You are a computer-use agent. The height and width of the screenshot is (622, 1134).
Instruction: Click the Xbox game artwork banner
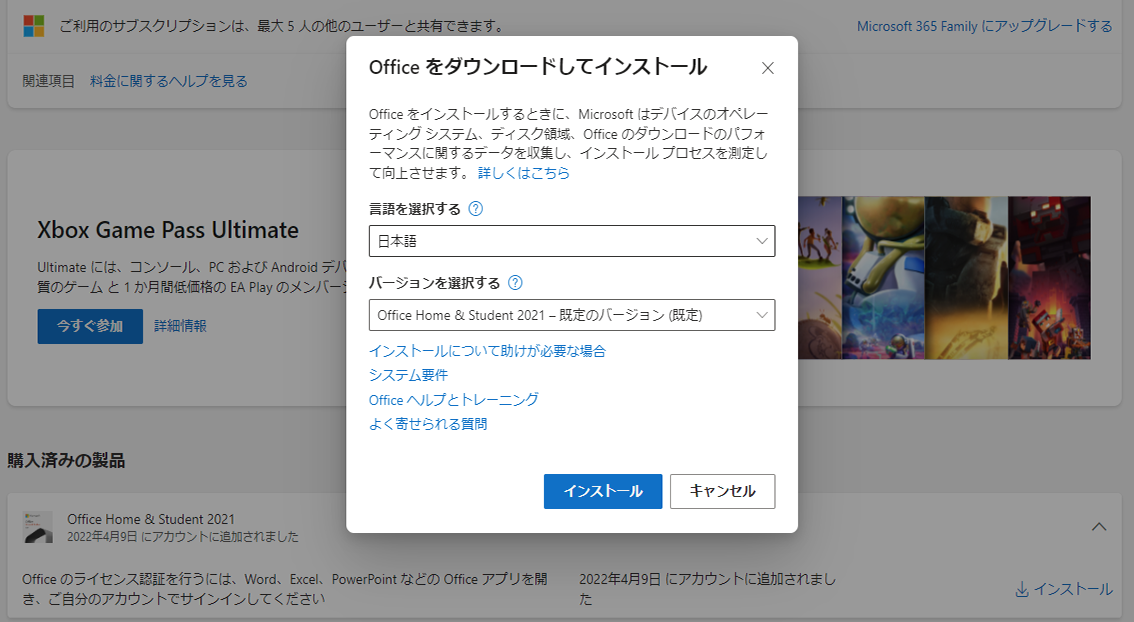(x=944, y=278)
